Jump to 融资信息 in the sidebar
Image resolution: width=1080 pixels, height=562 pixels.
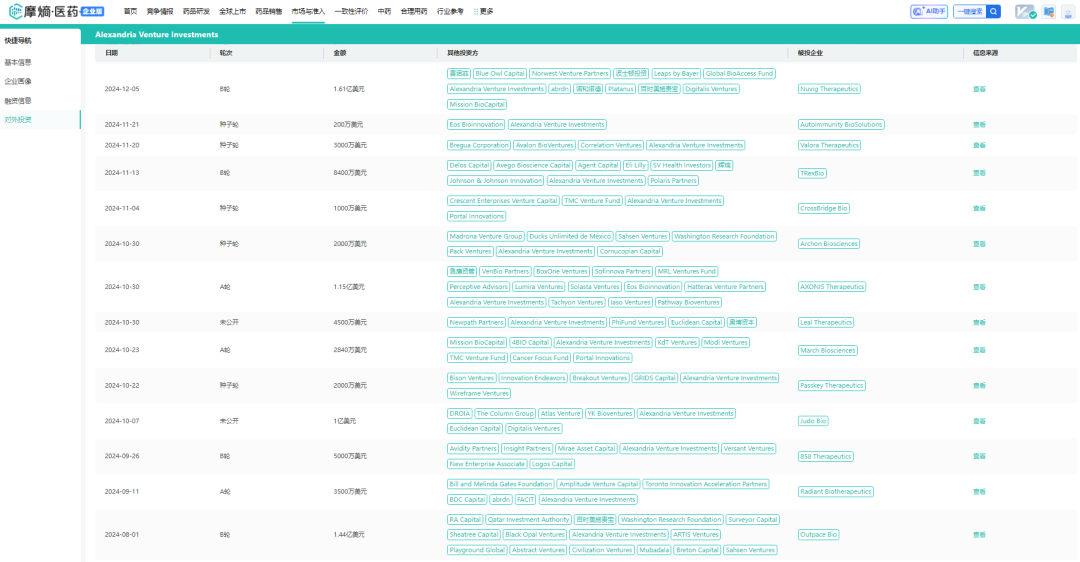[18, 101]
